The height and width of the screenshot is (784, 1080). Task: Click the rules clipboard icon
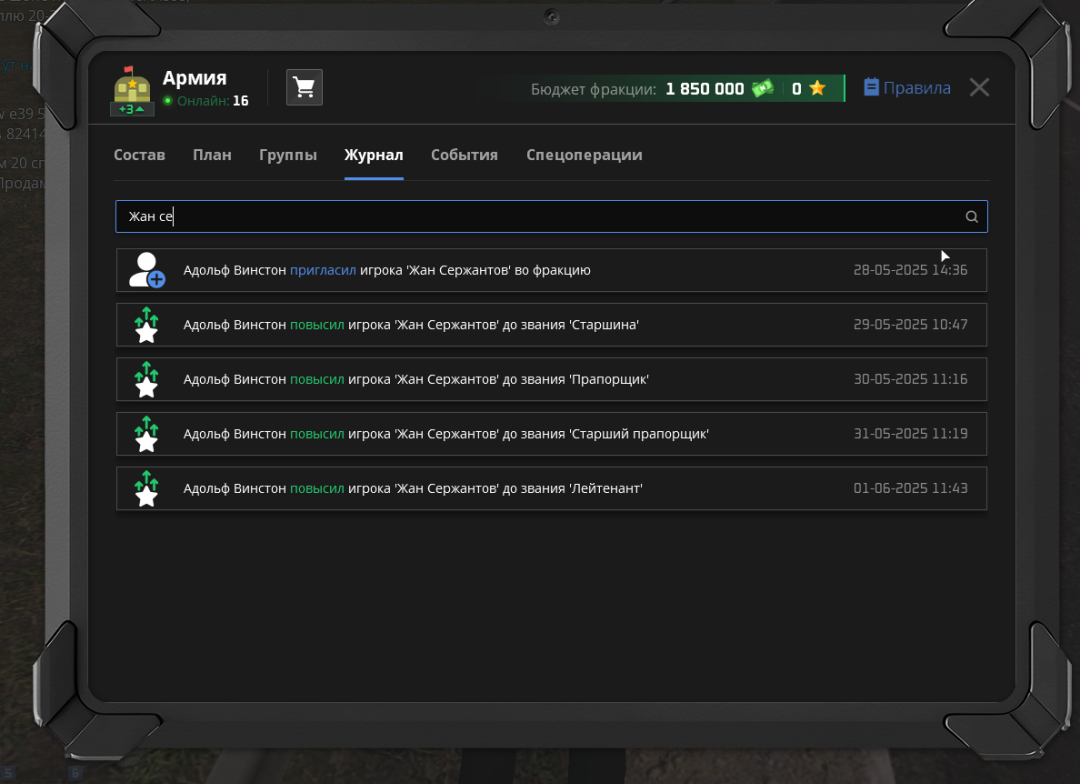pos(871,87)
